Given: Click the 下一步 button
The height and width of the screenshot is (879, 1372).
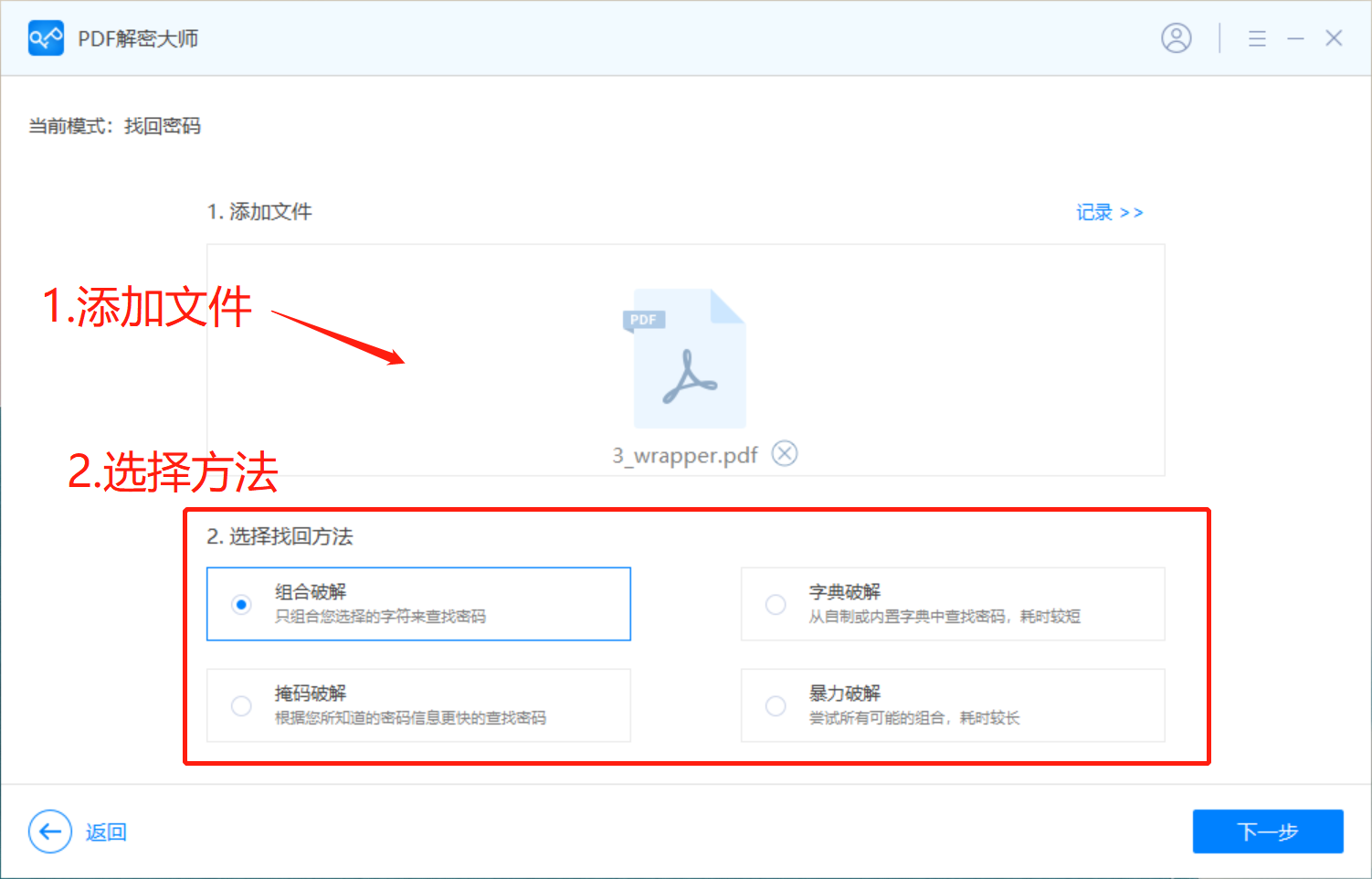Looking at the screenshot, I should click(1268, 831).
